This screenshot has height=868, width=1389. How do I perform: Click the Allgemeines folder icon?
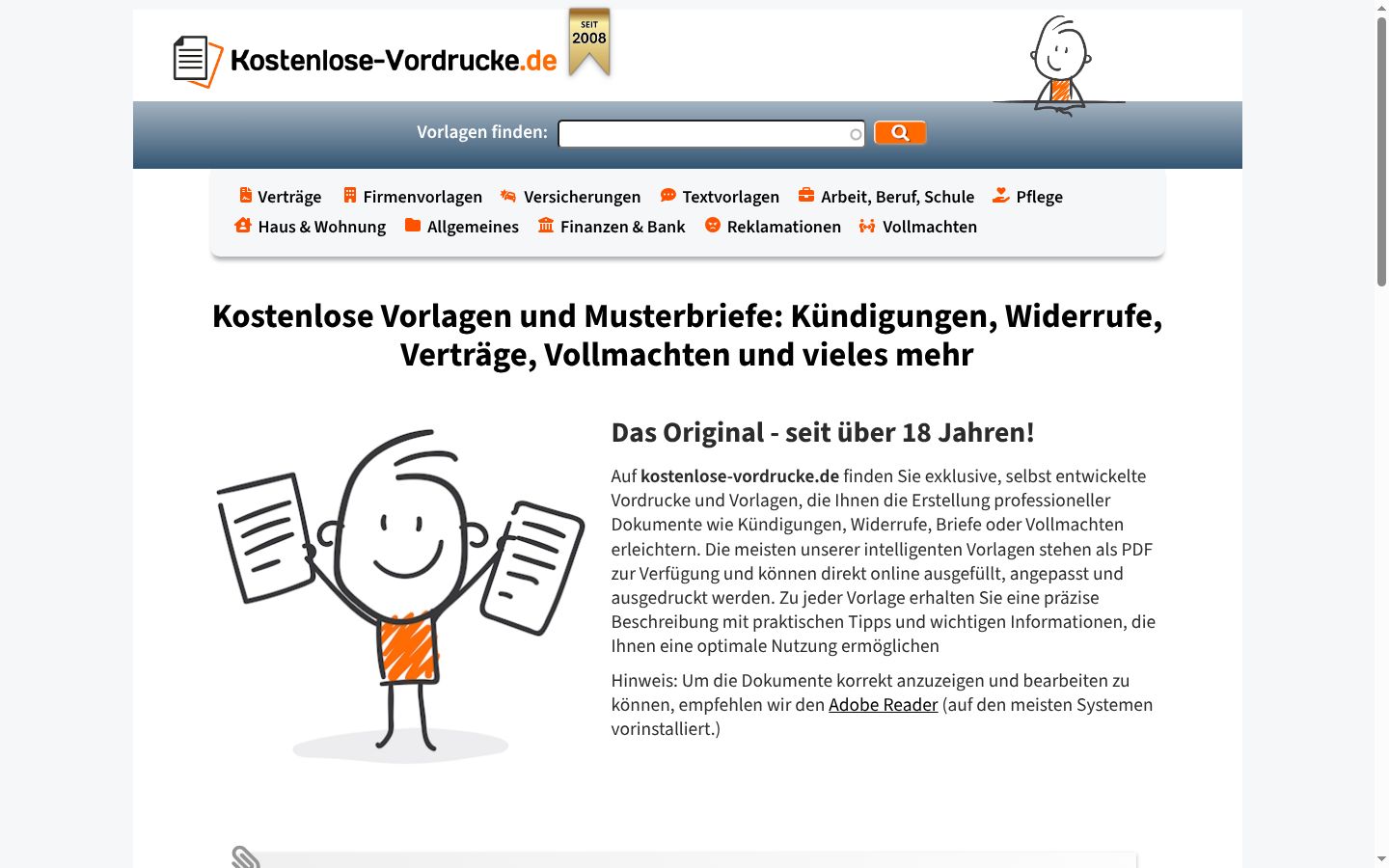pyautogui.click(x=413, y=225)
